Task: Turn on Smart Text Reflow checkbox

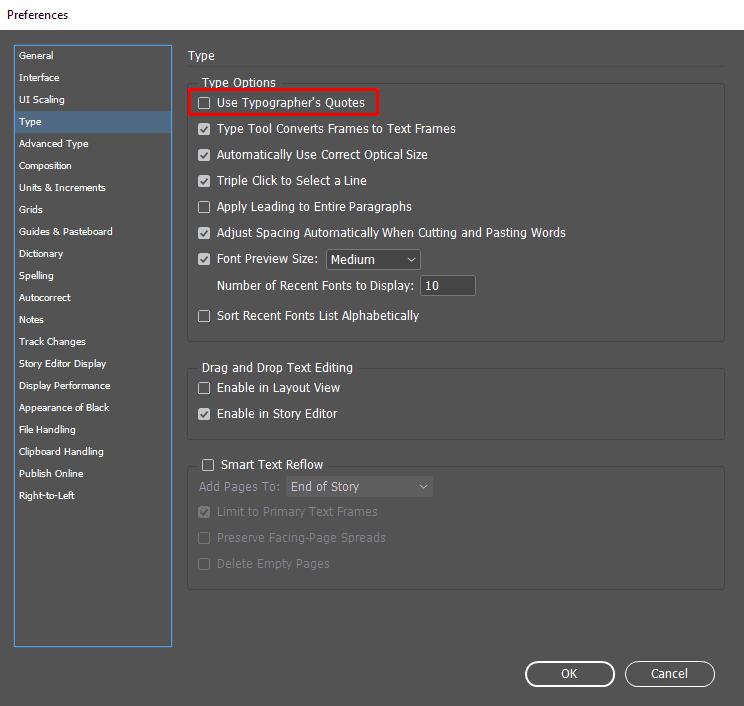Action: [208, 465]
